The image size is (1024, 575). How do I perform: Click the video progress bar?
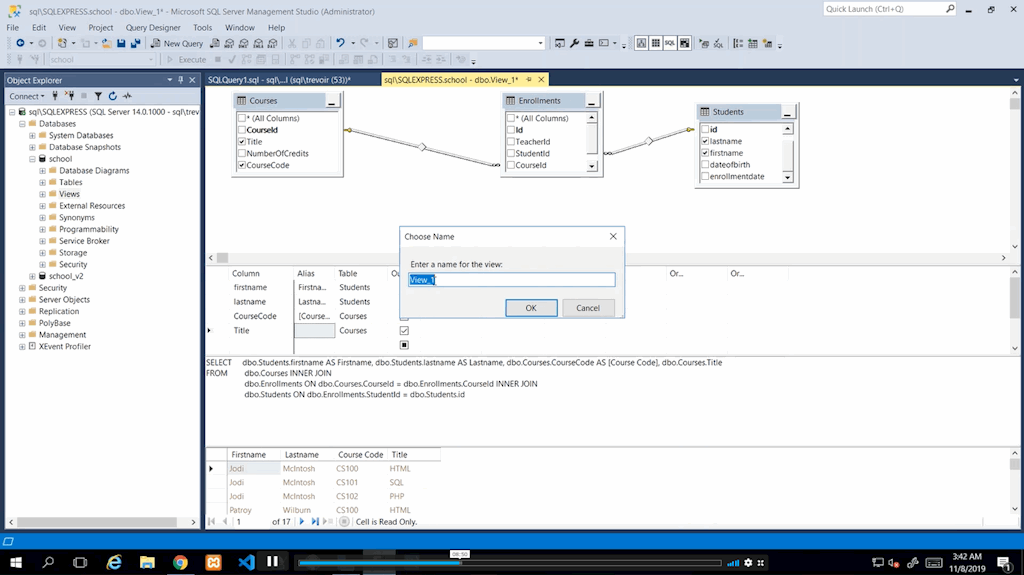(x=510, y=563)
